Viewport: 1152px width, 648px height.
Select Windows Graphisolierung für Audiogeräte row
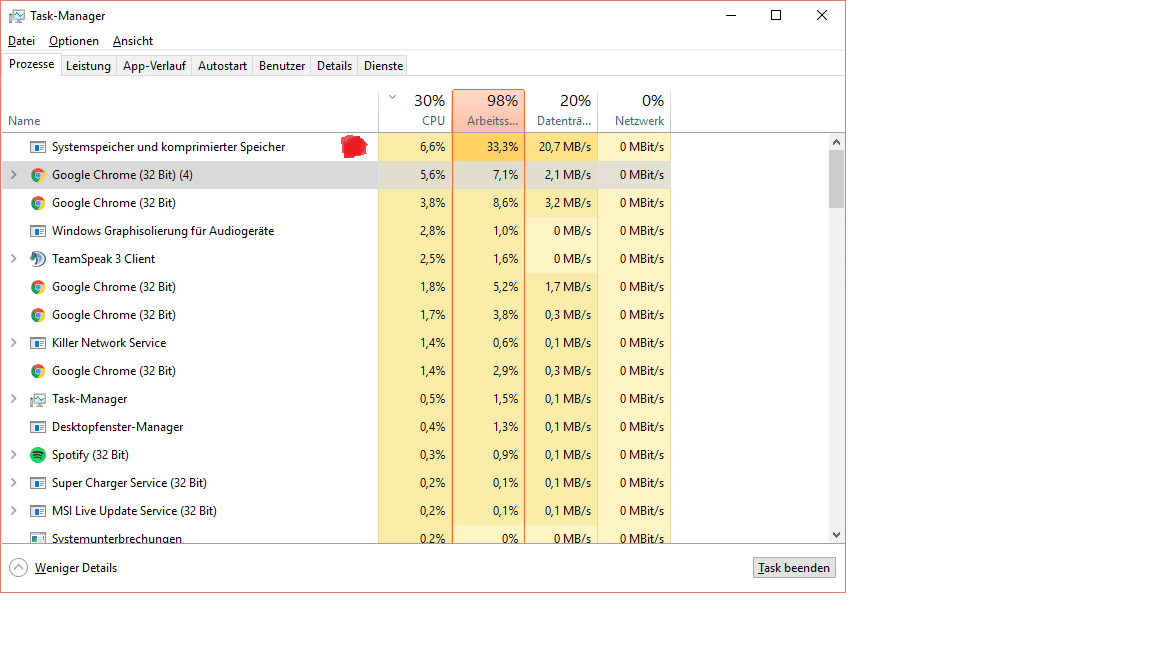coord(336,231)
